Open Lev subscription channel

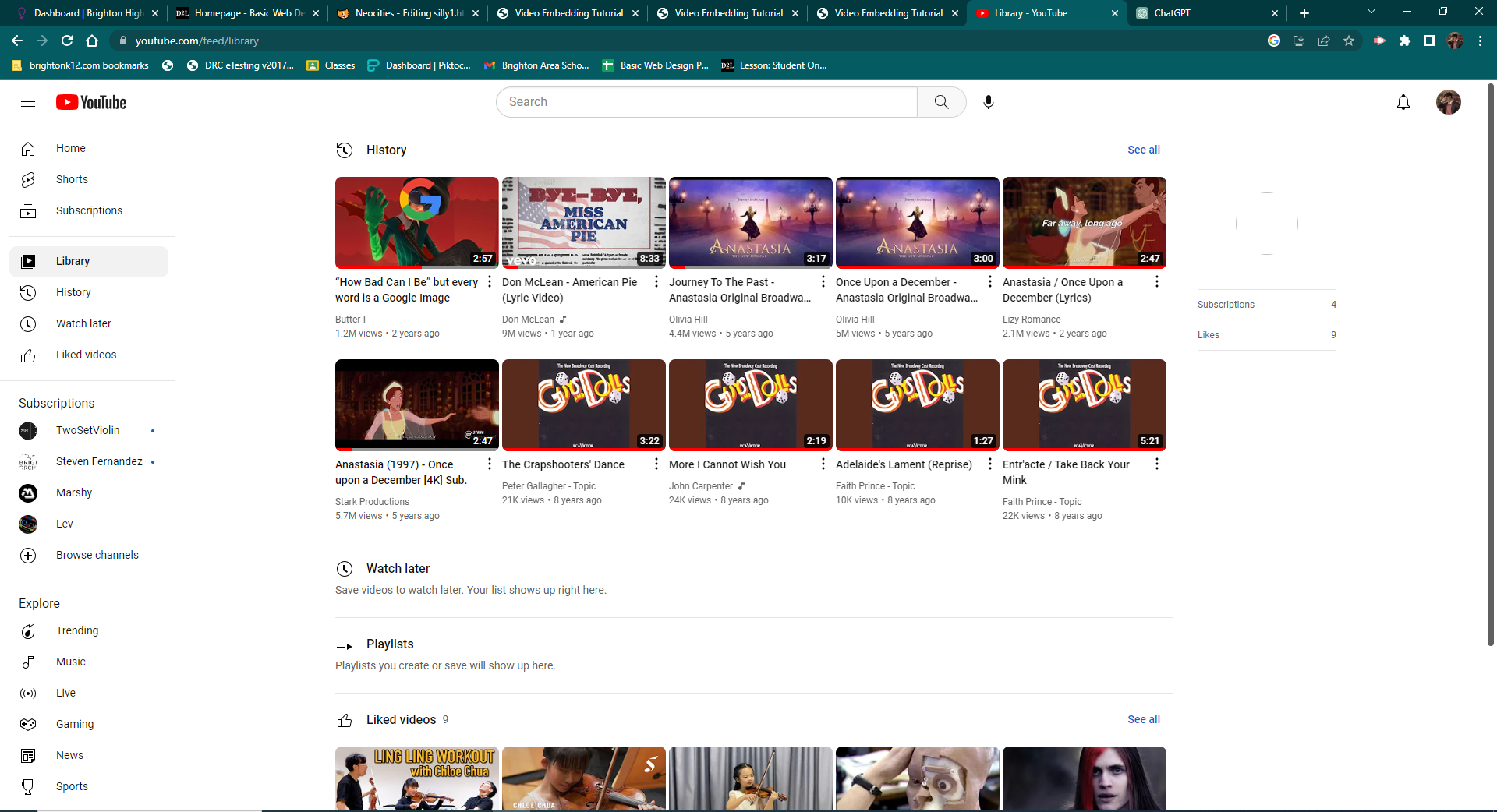[x=89, y=524]
